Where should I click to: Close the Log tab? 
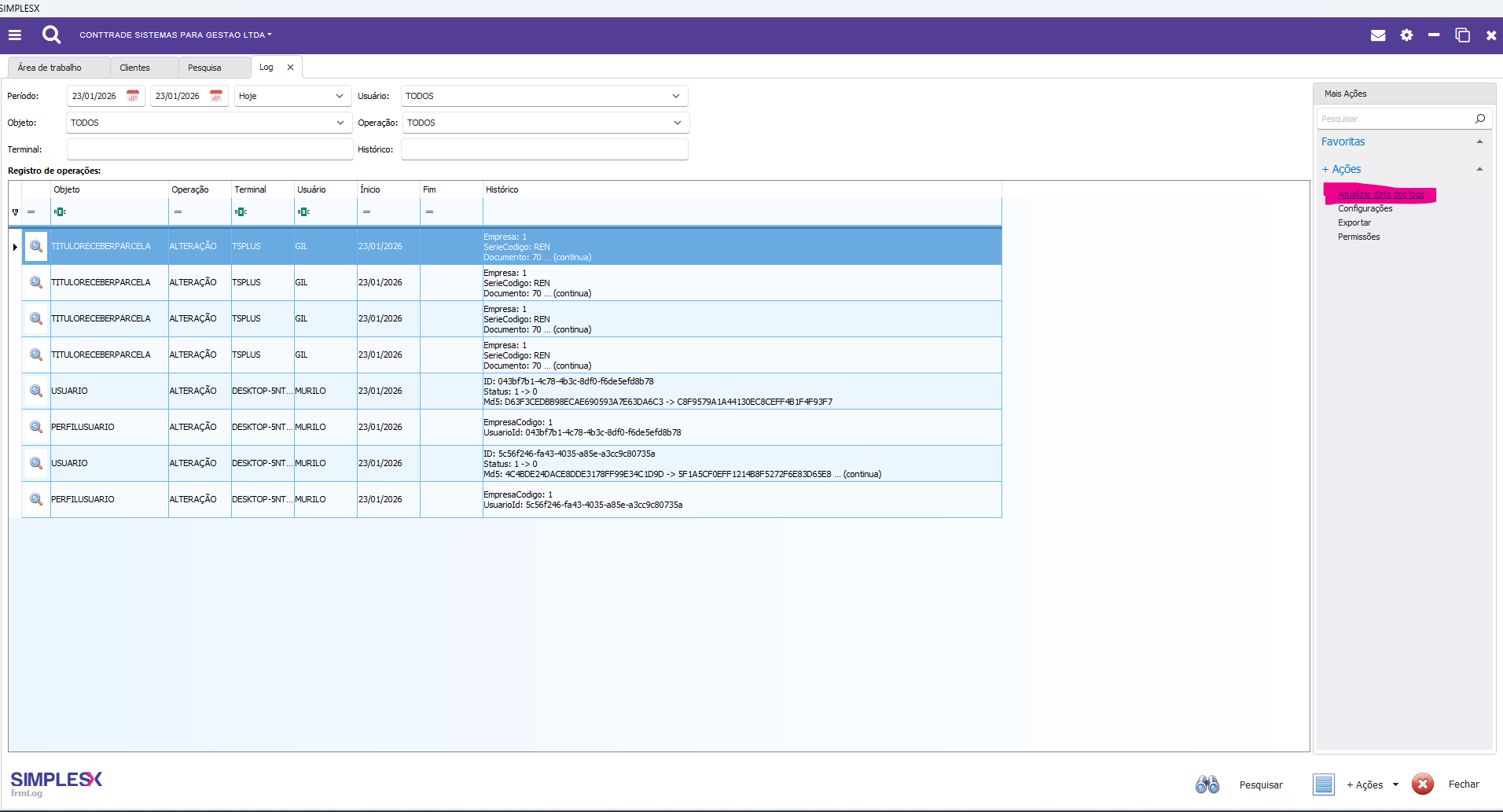[x=290, y=68]
